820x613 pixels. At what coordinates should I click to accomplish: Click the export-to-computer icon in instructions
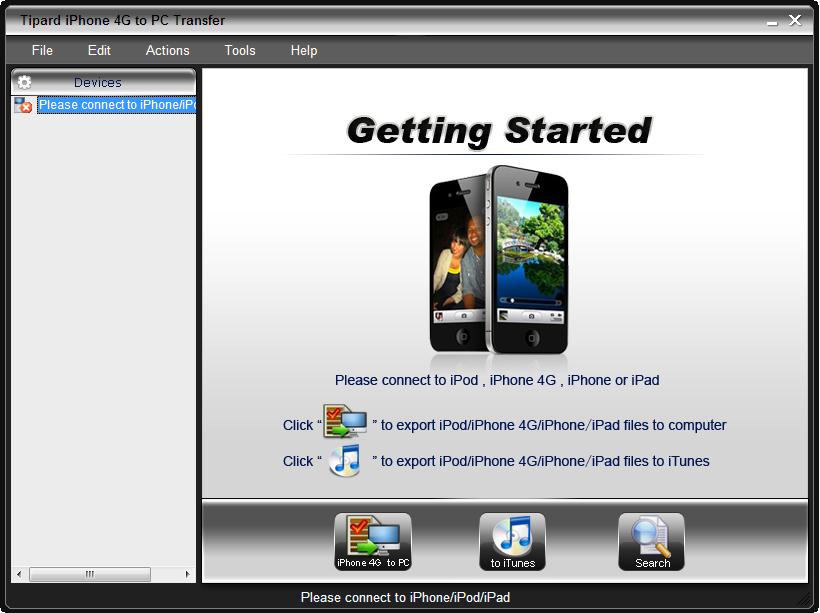point(345,421)
